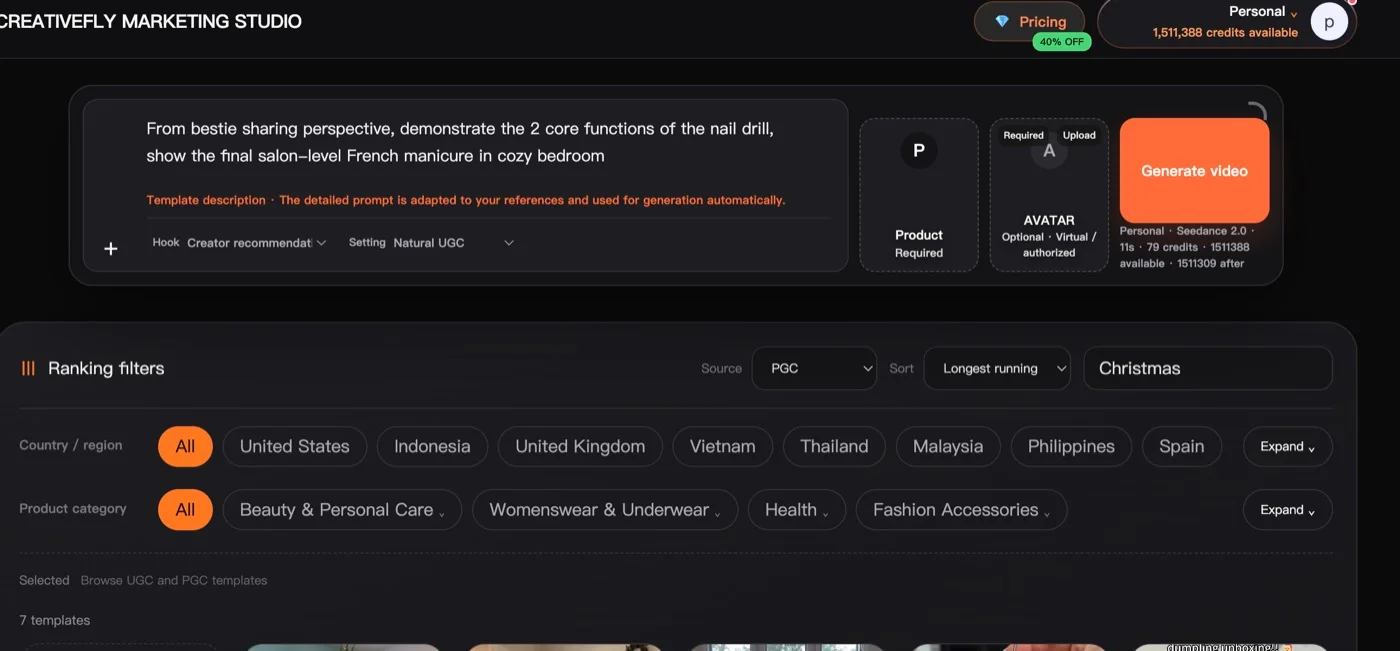Filter by Malaysia
This screenshot has height=651, width=1400.
[x=948, y=446]
